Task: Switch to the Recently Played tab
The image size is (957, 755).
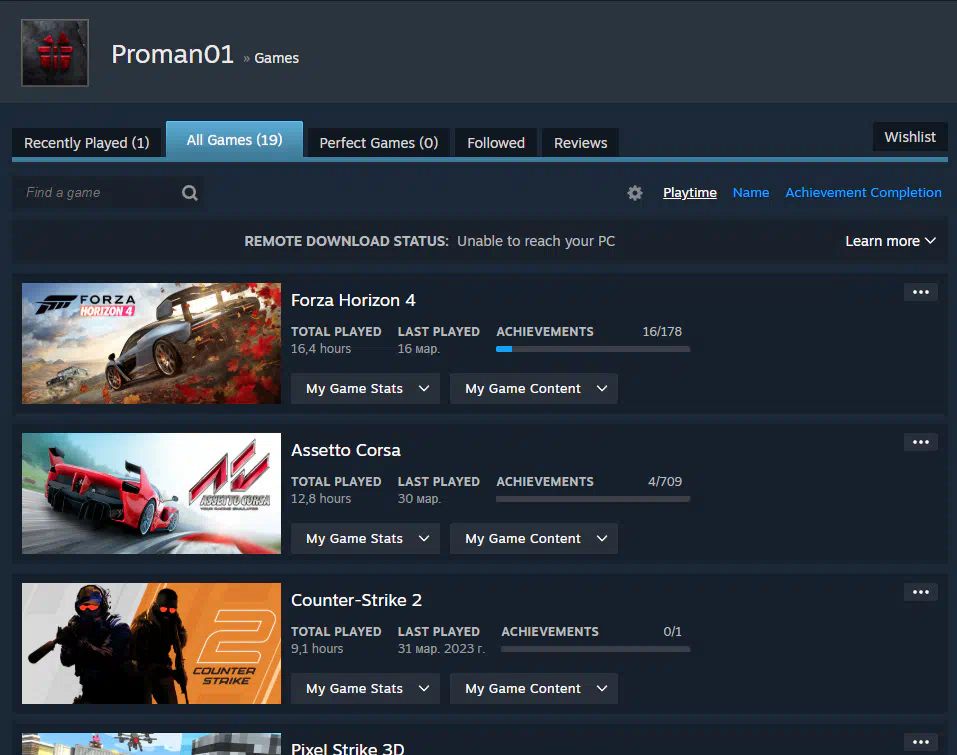Action: (x=87, y=143)
